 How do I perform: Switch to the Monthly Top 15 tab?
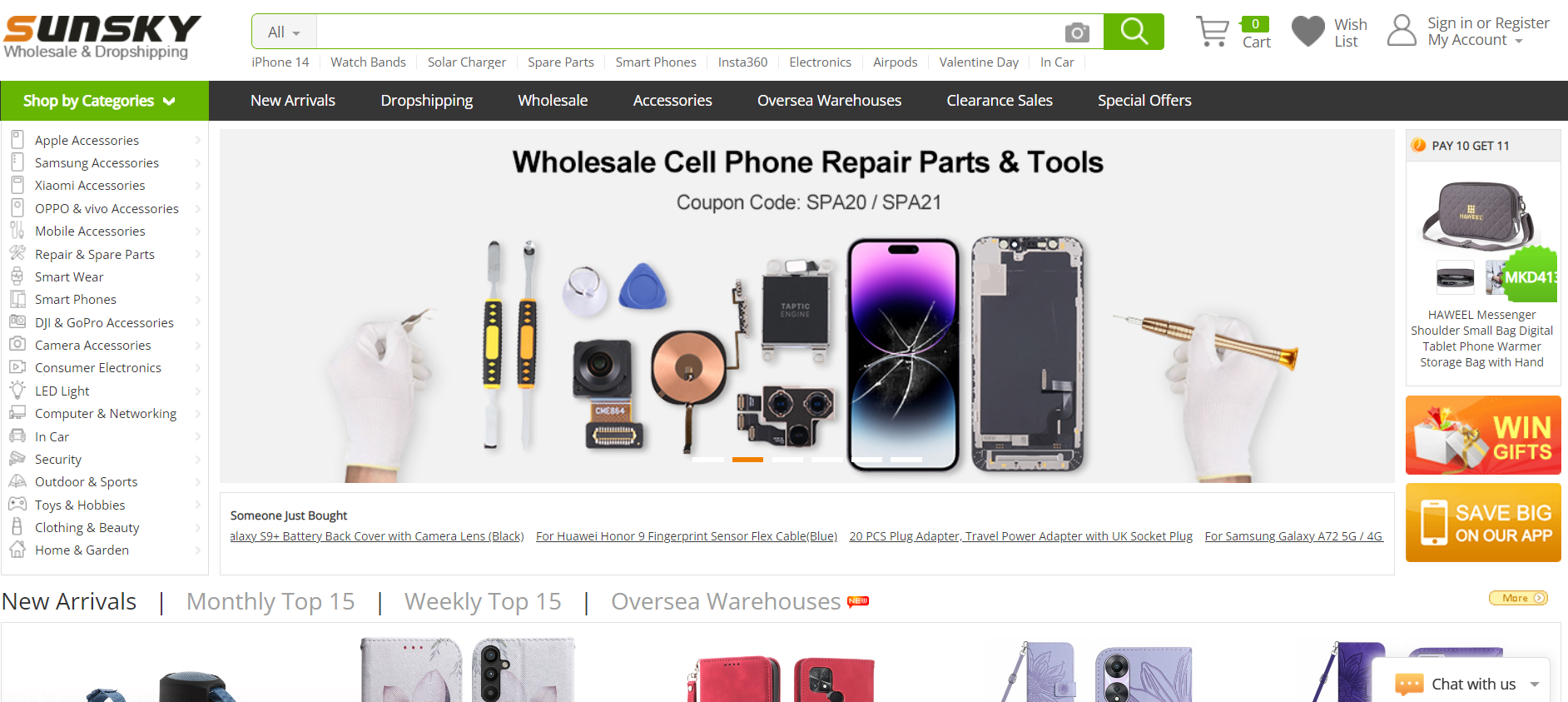pos(270,601)
